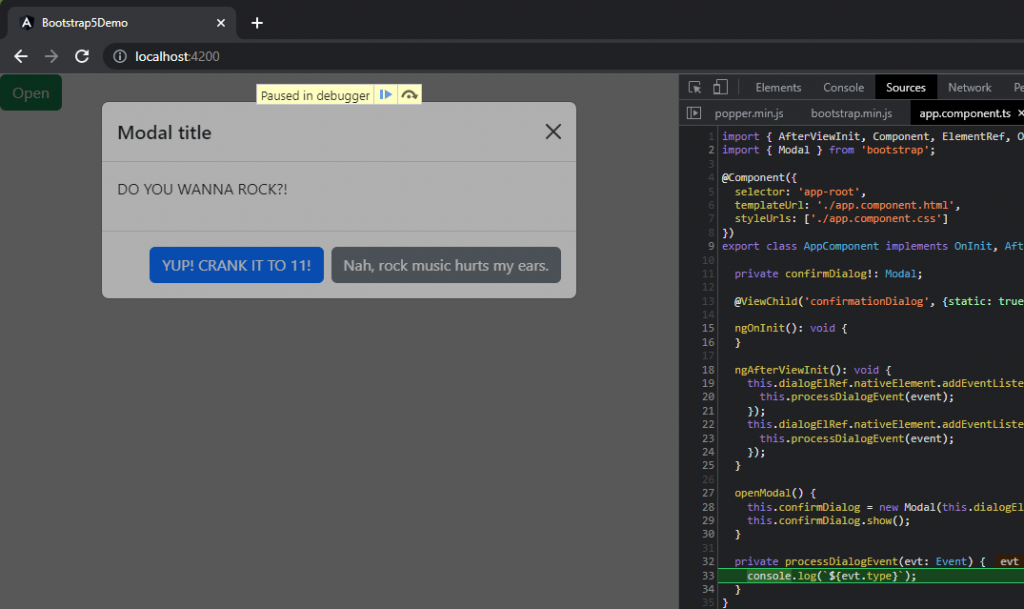This screenshot has height=609, width=1024.
Task: Resume script execution from the paused debugger overlay
Action: 386,95
